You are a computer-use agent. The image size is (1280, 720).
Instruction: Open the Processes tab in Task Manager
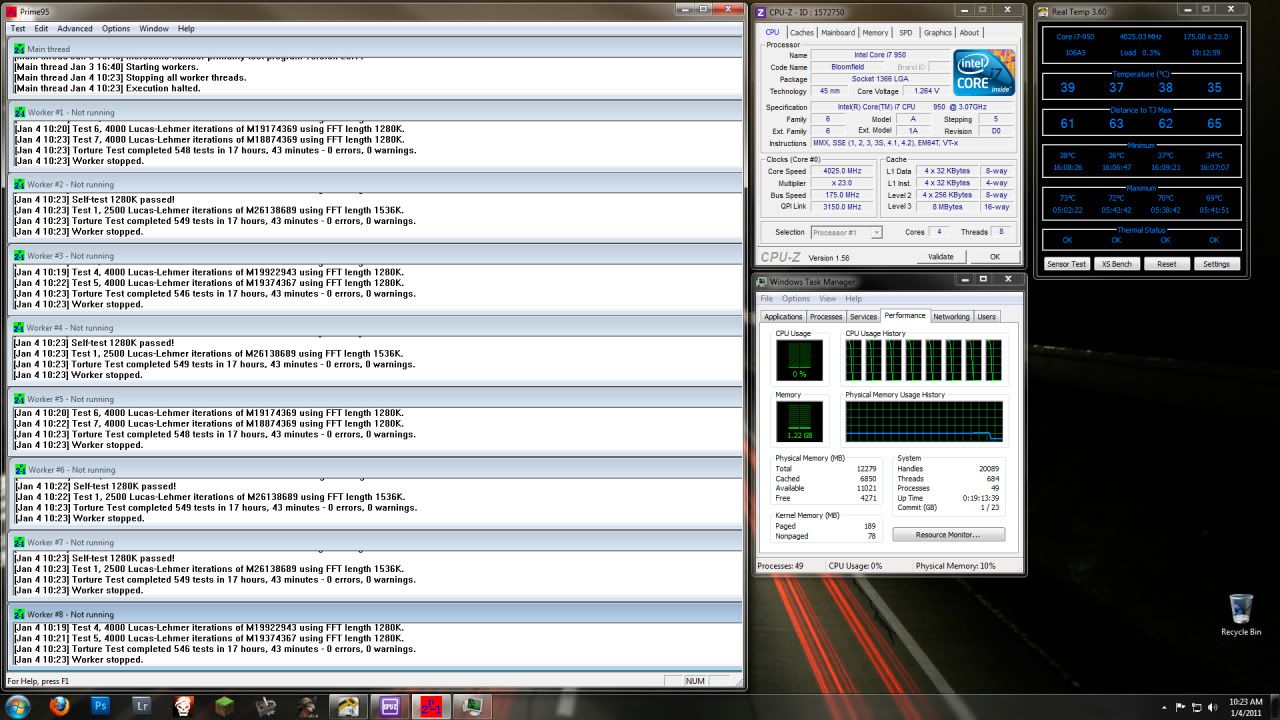pos(826,316)
